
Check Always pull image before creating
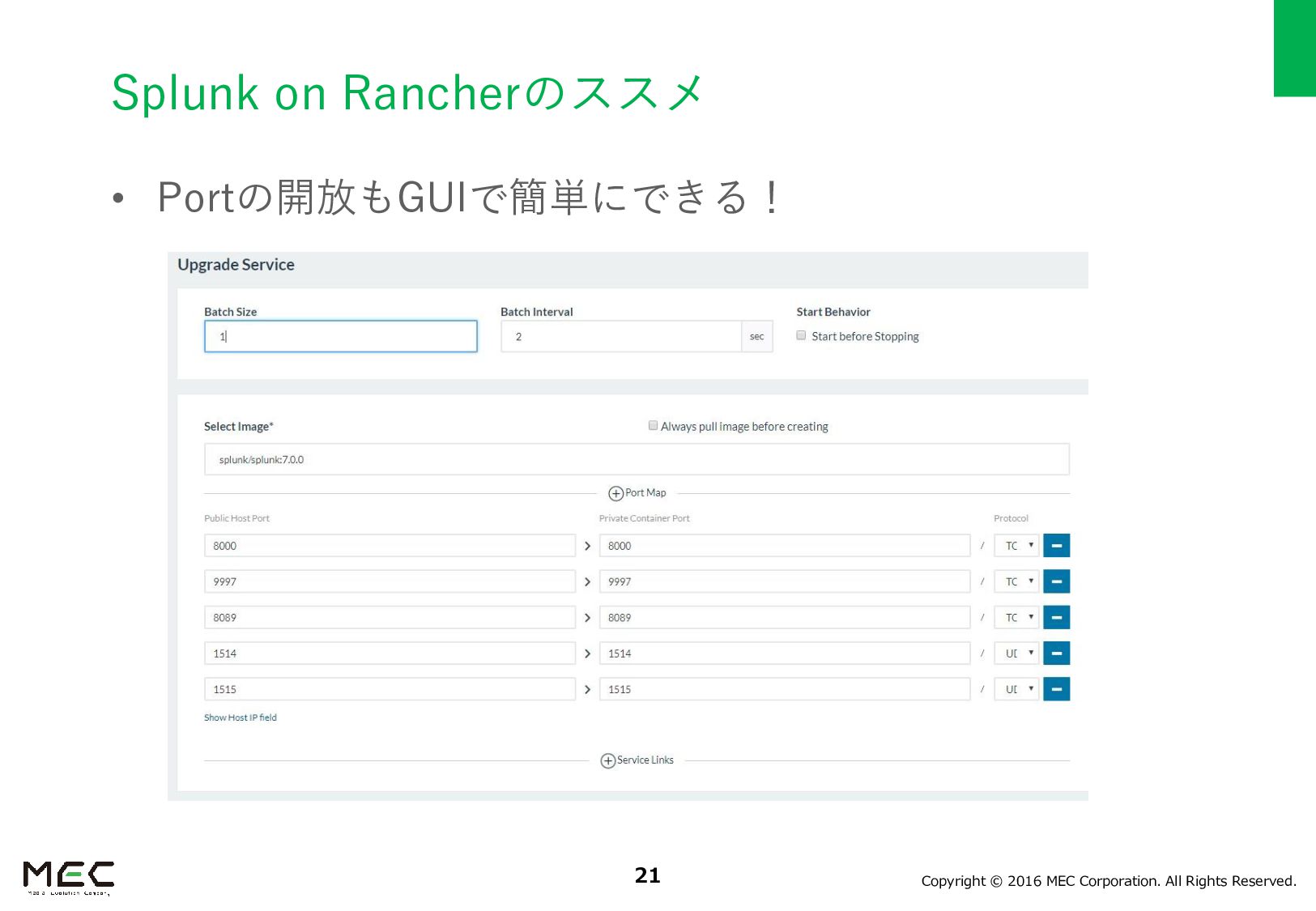[x=653, y=425]
